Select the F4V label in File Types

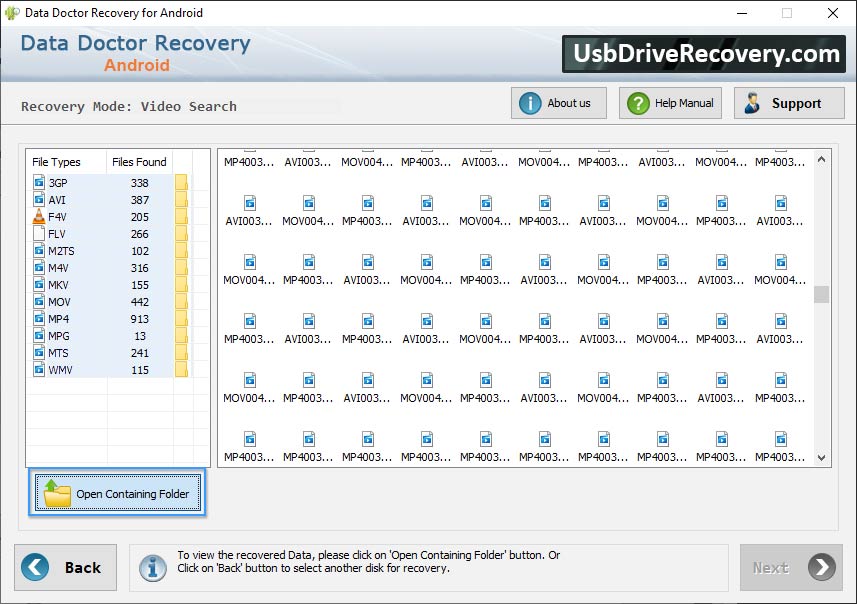[x=57, y=217]
